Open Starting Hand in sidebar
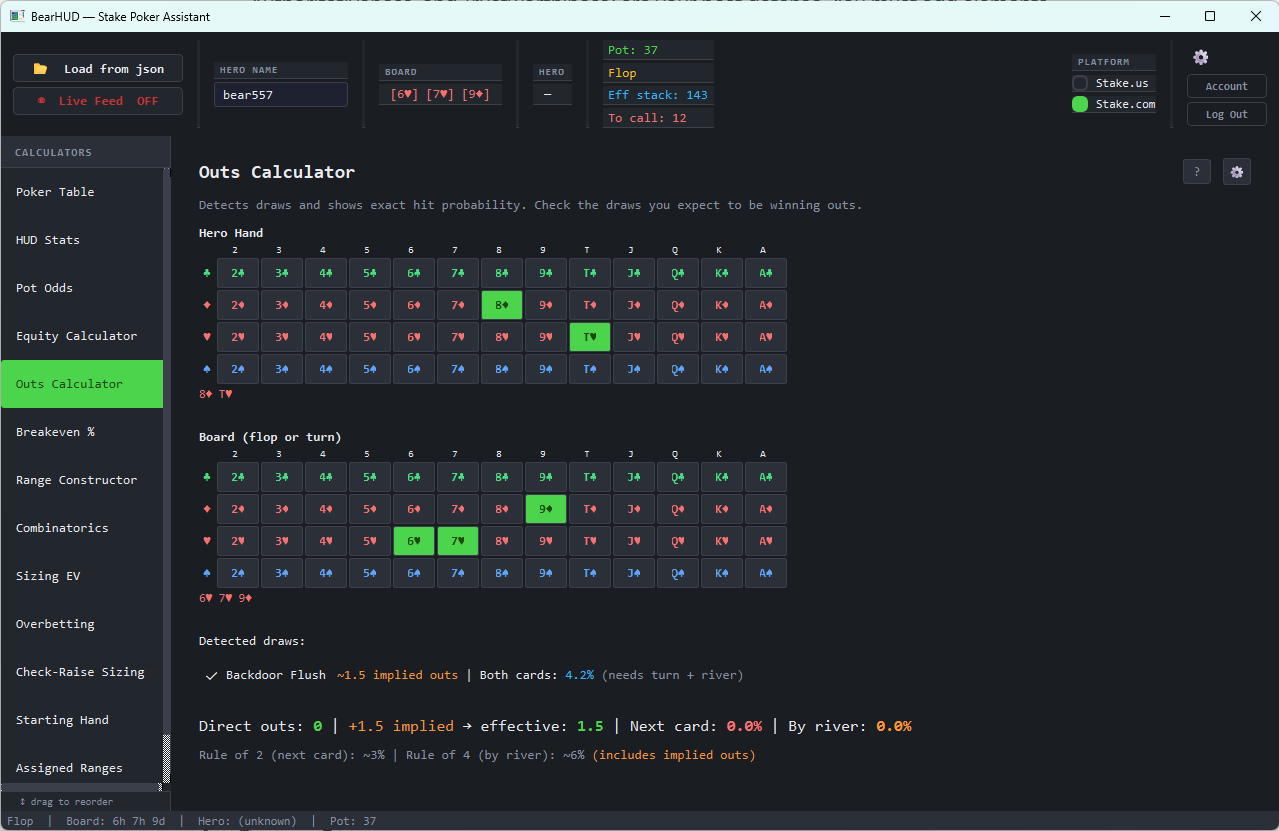The width and height of the screenshot is (1279, 831). (x=82, y=720)
